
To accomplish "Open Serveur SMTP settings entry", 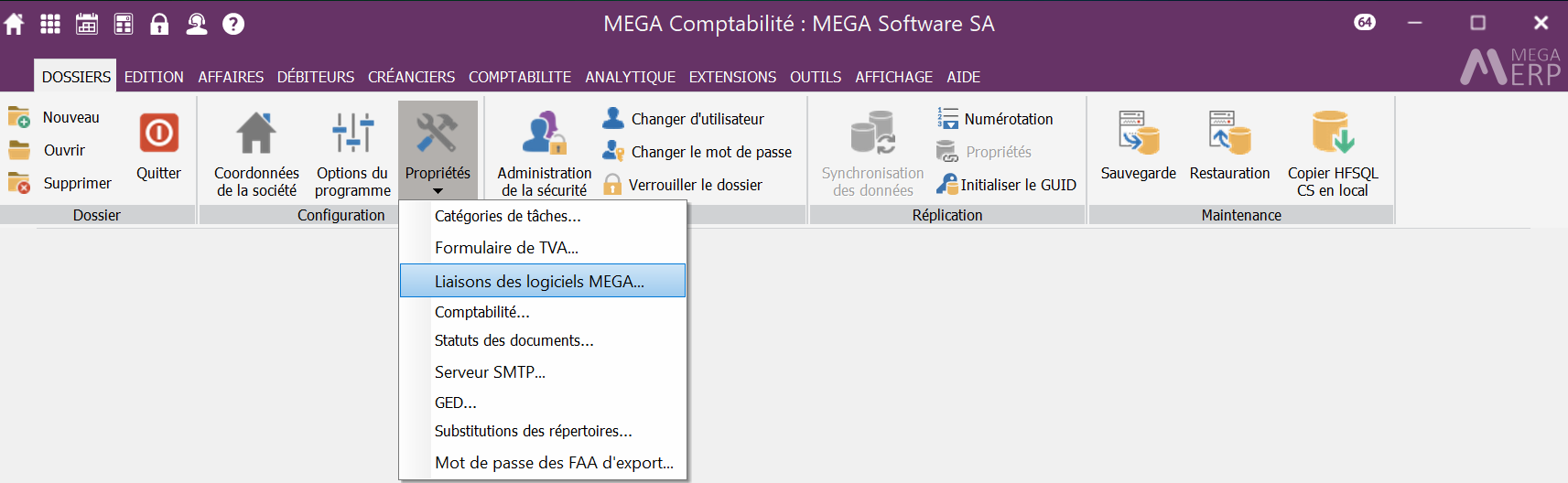I will point(490,372).
